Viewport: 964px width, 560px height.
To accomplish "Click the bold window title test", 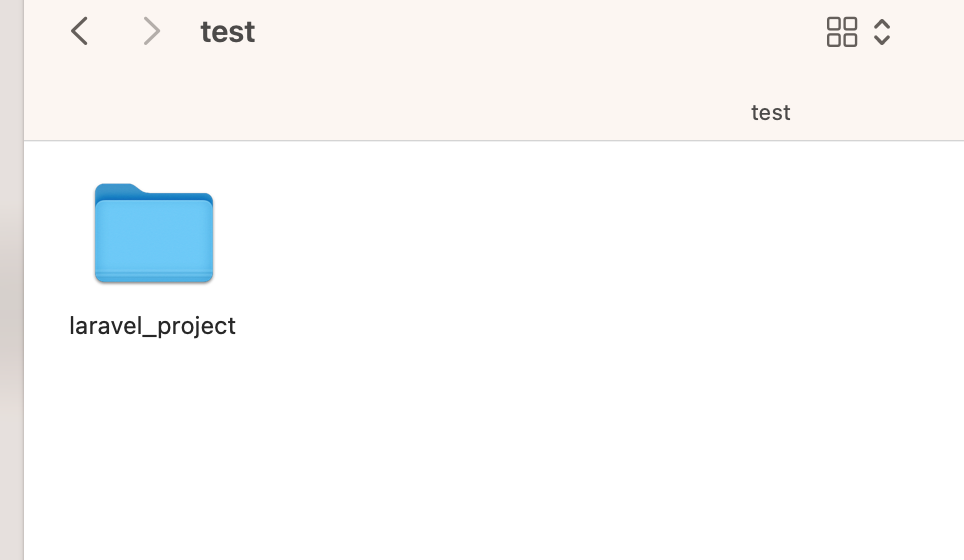I will click(227, 32).
